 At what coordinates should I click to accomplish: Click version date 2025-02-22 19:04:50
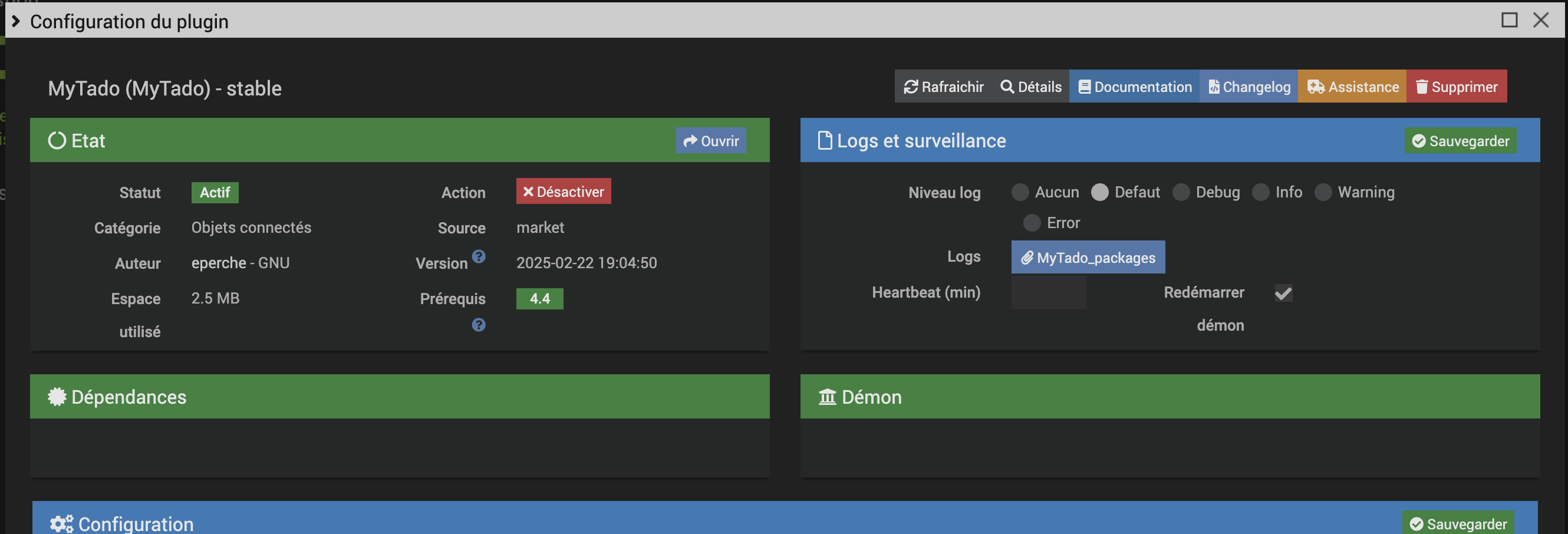(x=587, y=263)
